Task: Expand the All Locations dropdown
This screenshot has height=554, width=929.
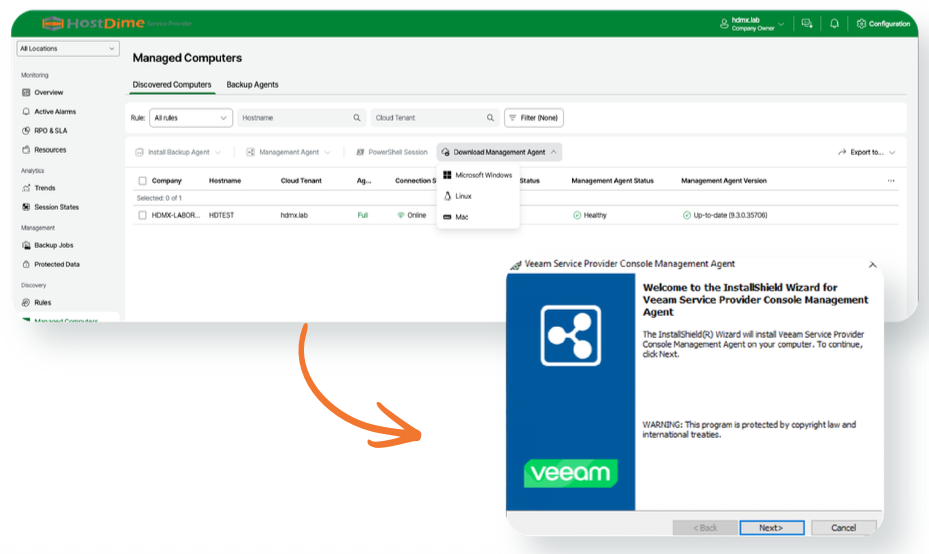Action: pyautogui.click(x=68, y=49)
